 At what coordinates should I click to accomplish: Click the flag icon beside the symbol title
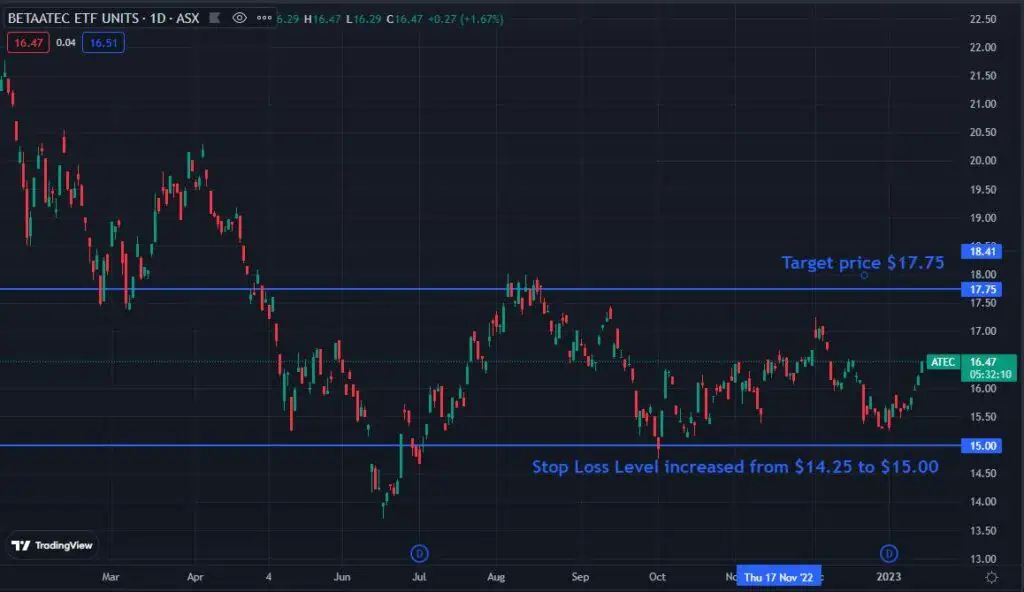217,18
